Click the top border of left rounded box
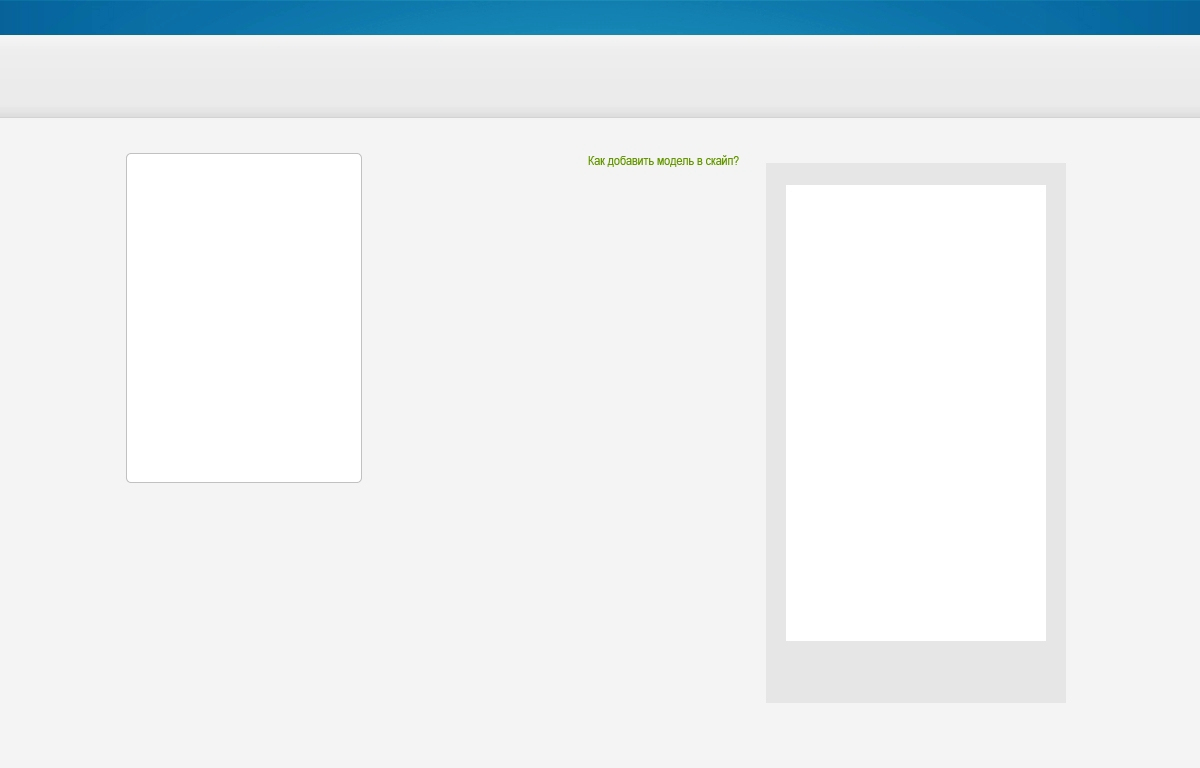1200x768 pixels. (x=244, y=154)
